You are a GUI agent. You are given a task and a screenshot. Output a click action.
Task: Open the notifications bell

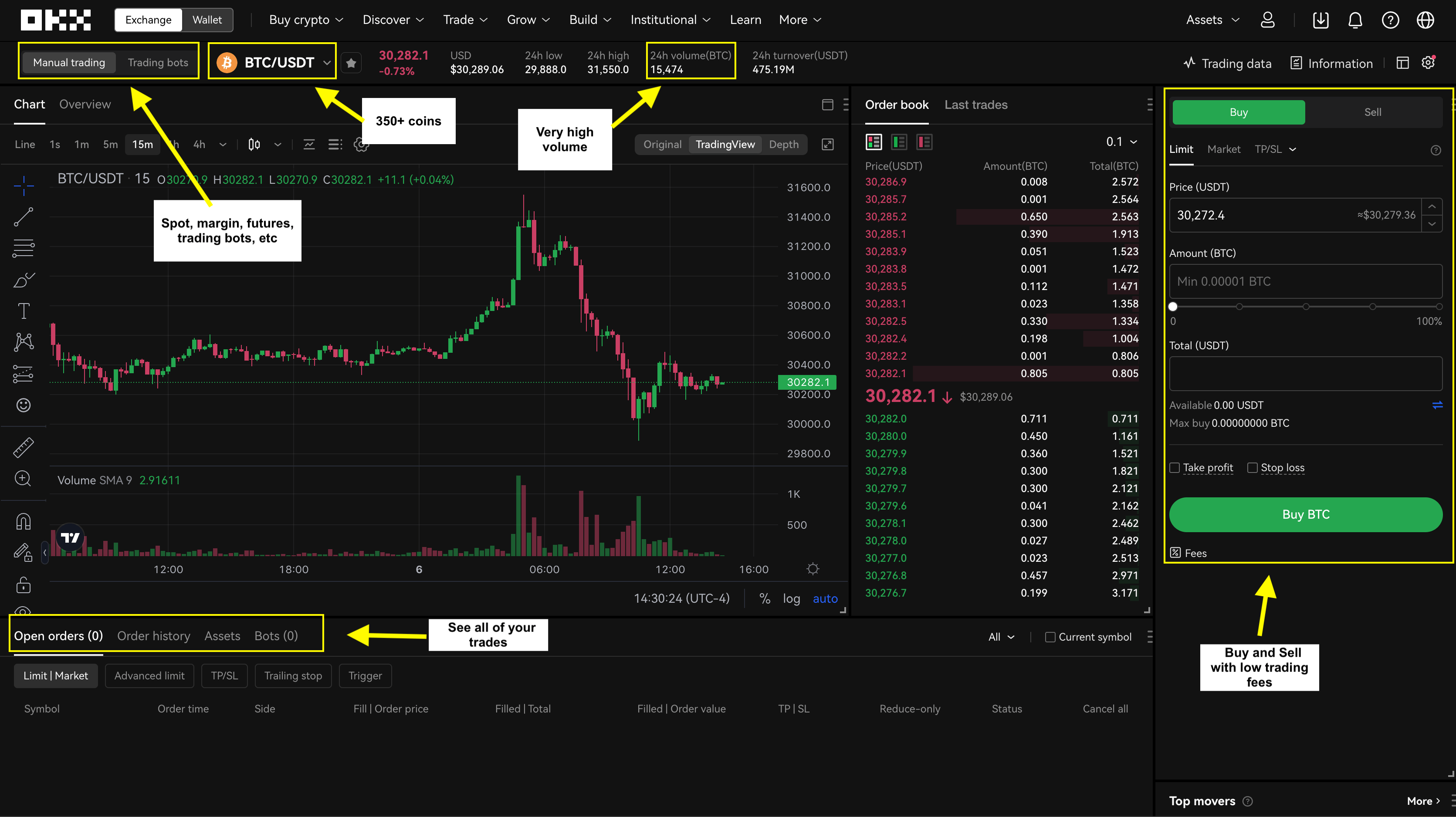click(x=1355, y=20)
